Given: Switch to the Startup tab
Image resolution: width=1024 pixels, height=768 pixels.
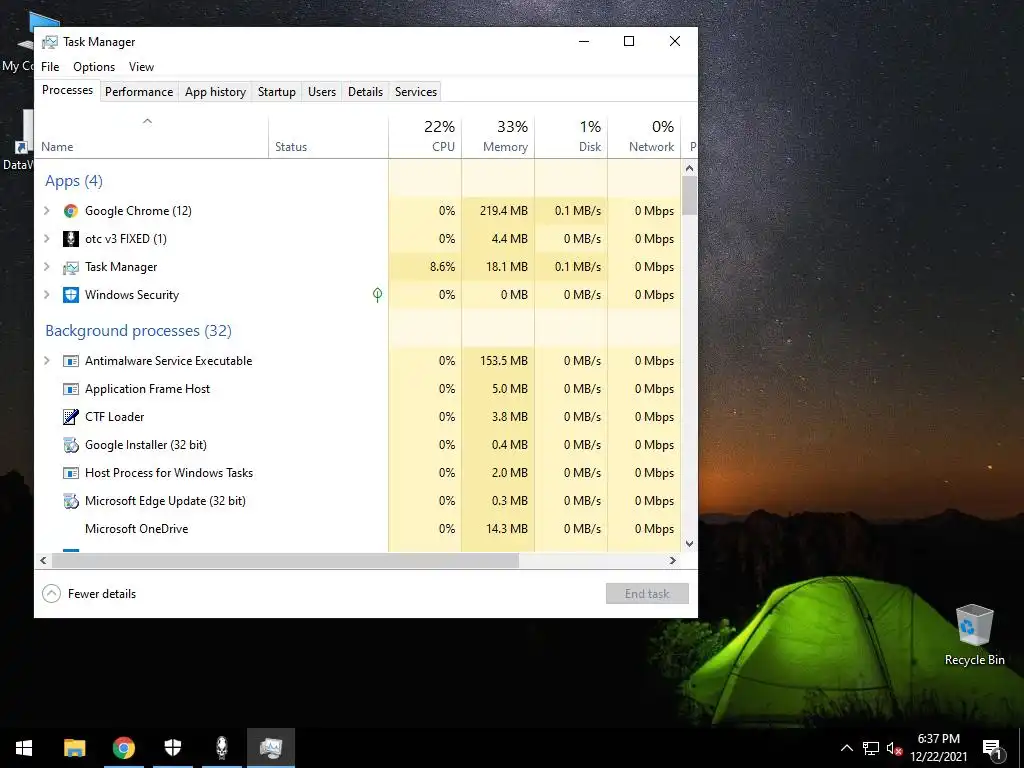Looking at the screenshot, I should point(277,92).
